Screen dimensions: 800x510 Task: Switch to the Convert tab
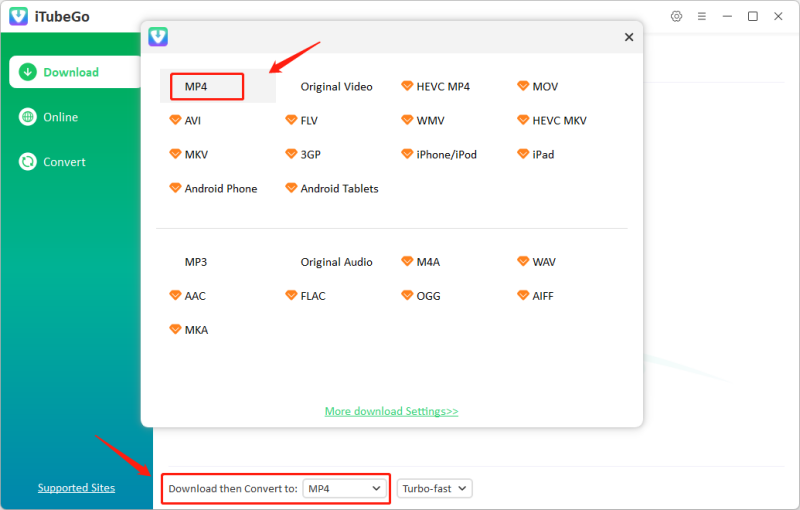64,162
